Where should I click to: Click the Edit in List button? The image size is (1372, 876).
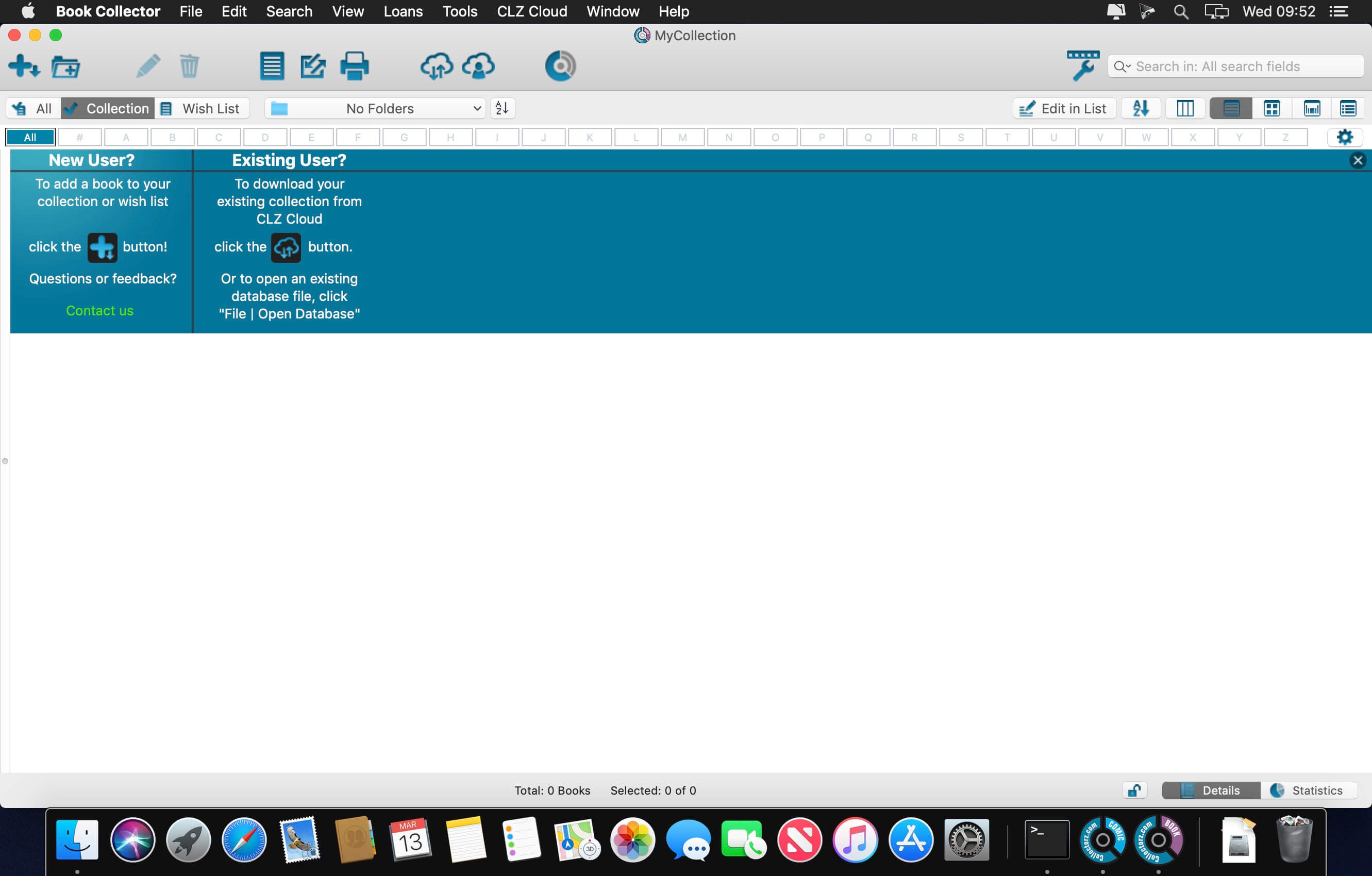[1063, 108]
